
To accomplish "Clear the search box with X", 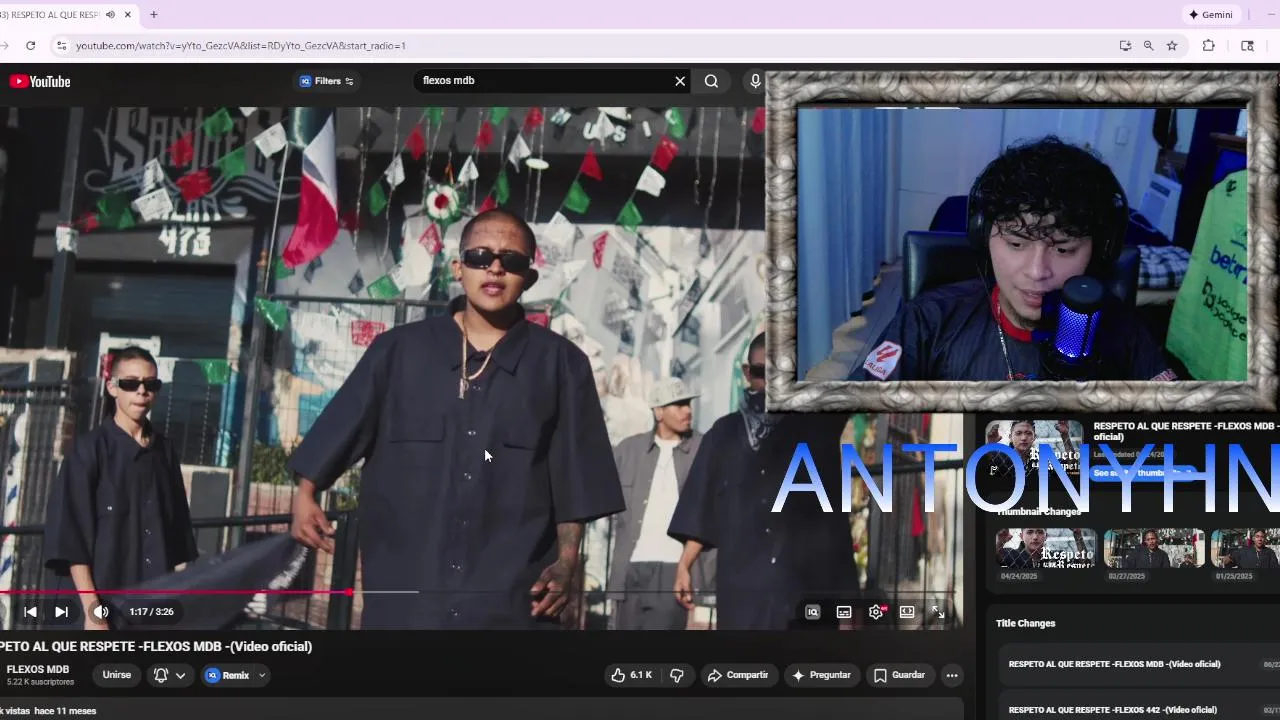I will [x=680, y=81].
